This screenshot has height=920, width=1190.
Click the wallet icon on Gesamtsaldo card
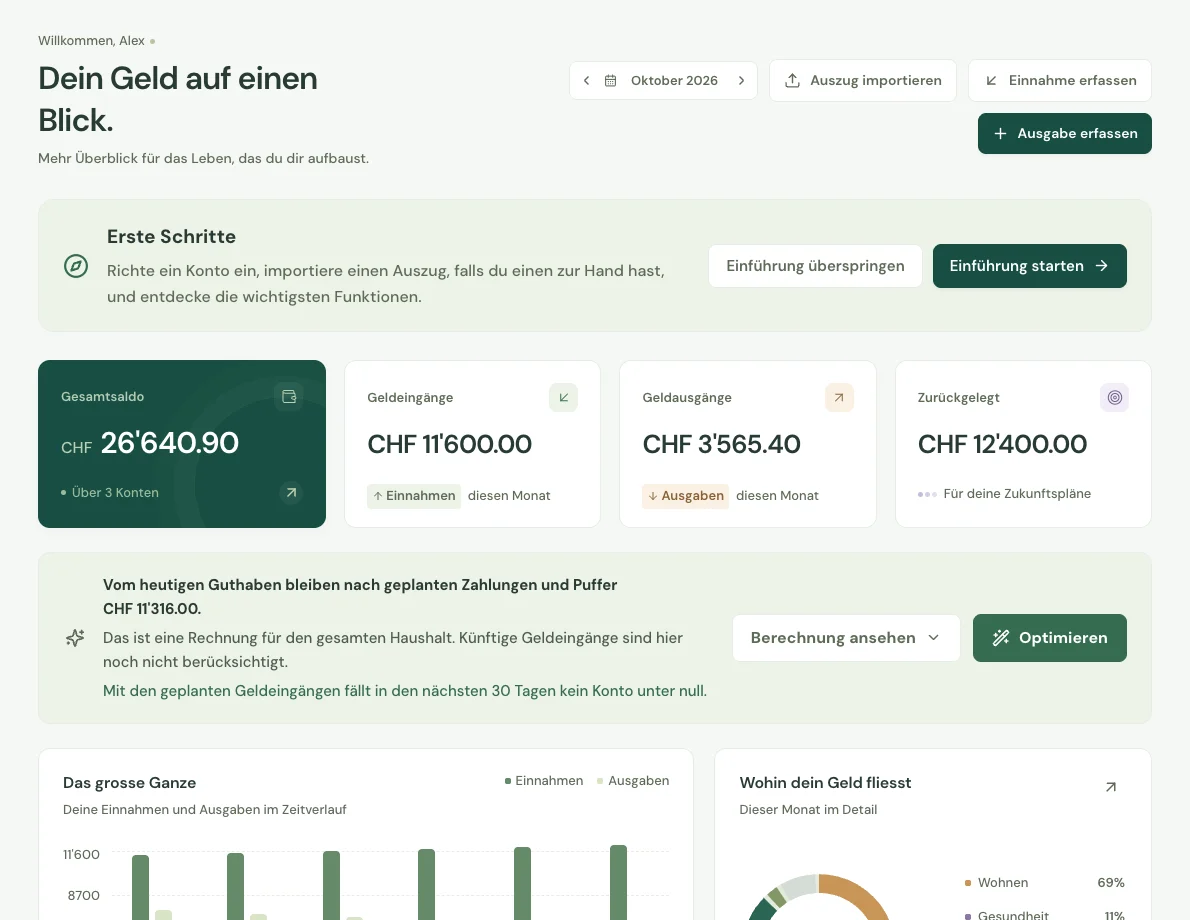click(x=288, y=396)
